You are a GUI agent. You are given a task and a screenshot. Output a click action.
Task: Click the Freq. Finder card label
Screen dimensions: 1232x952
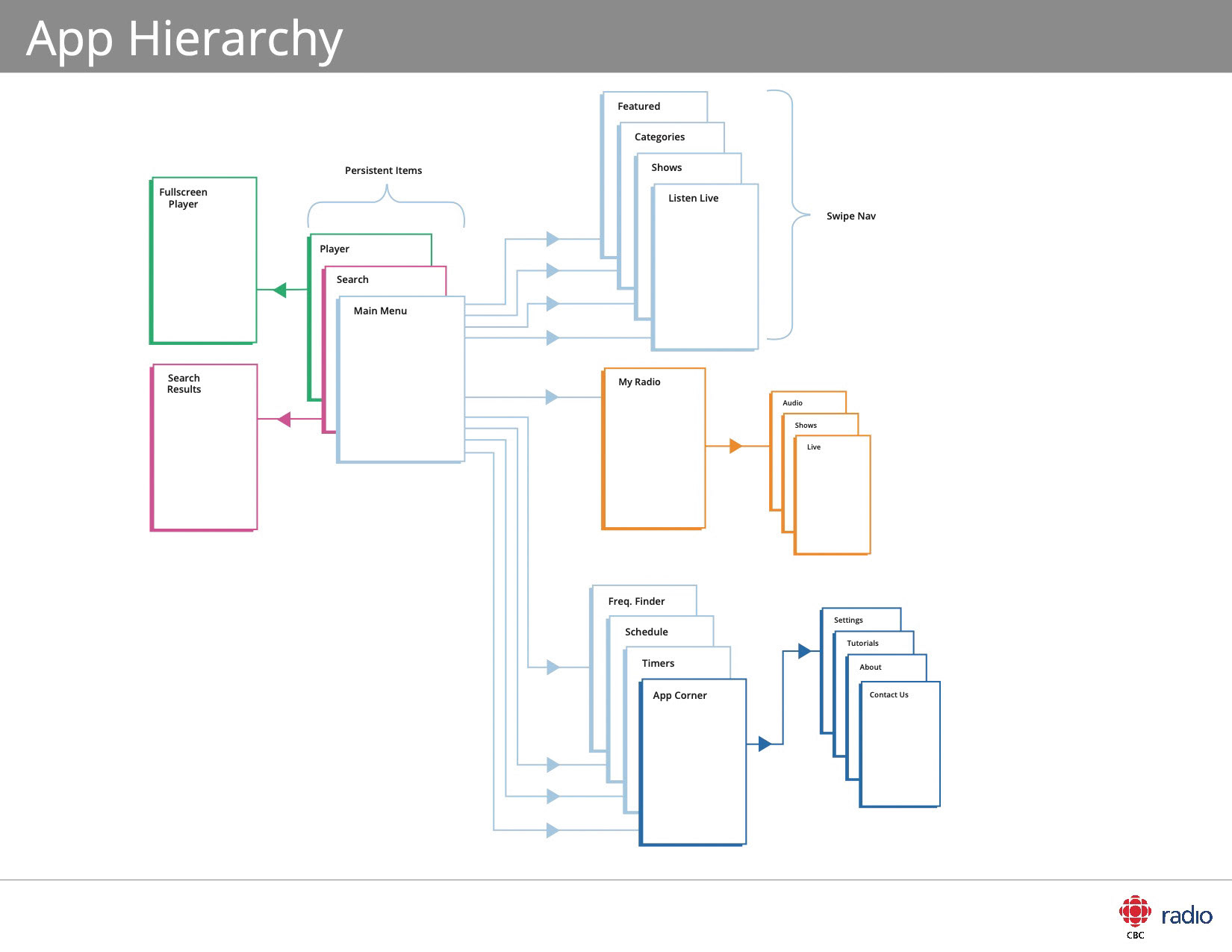[x=636, y=601]
